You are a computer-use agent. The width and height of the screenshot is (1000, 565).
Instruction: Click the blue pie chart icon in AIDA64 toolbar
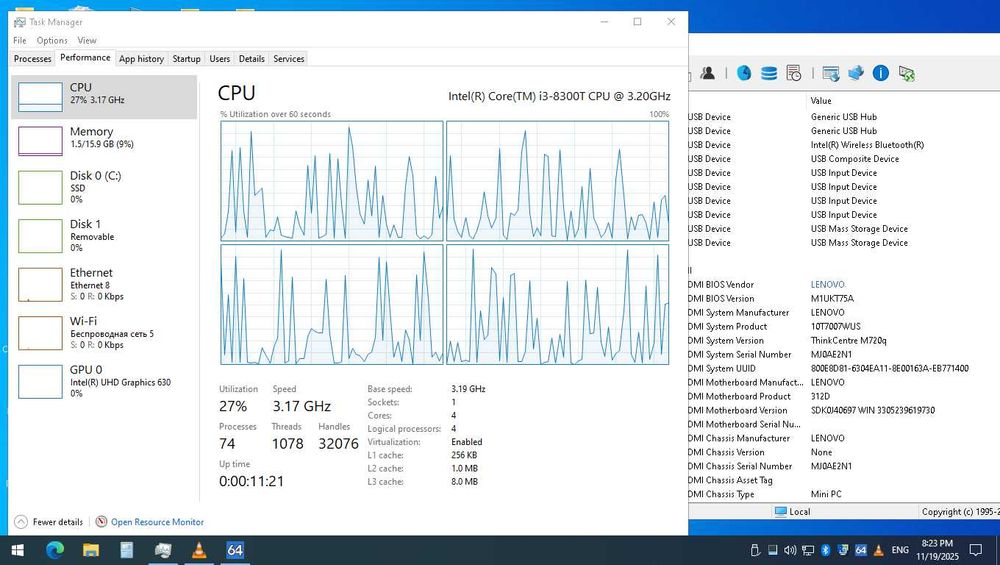coord(744,73)
